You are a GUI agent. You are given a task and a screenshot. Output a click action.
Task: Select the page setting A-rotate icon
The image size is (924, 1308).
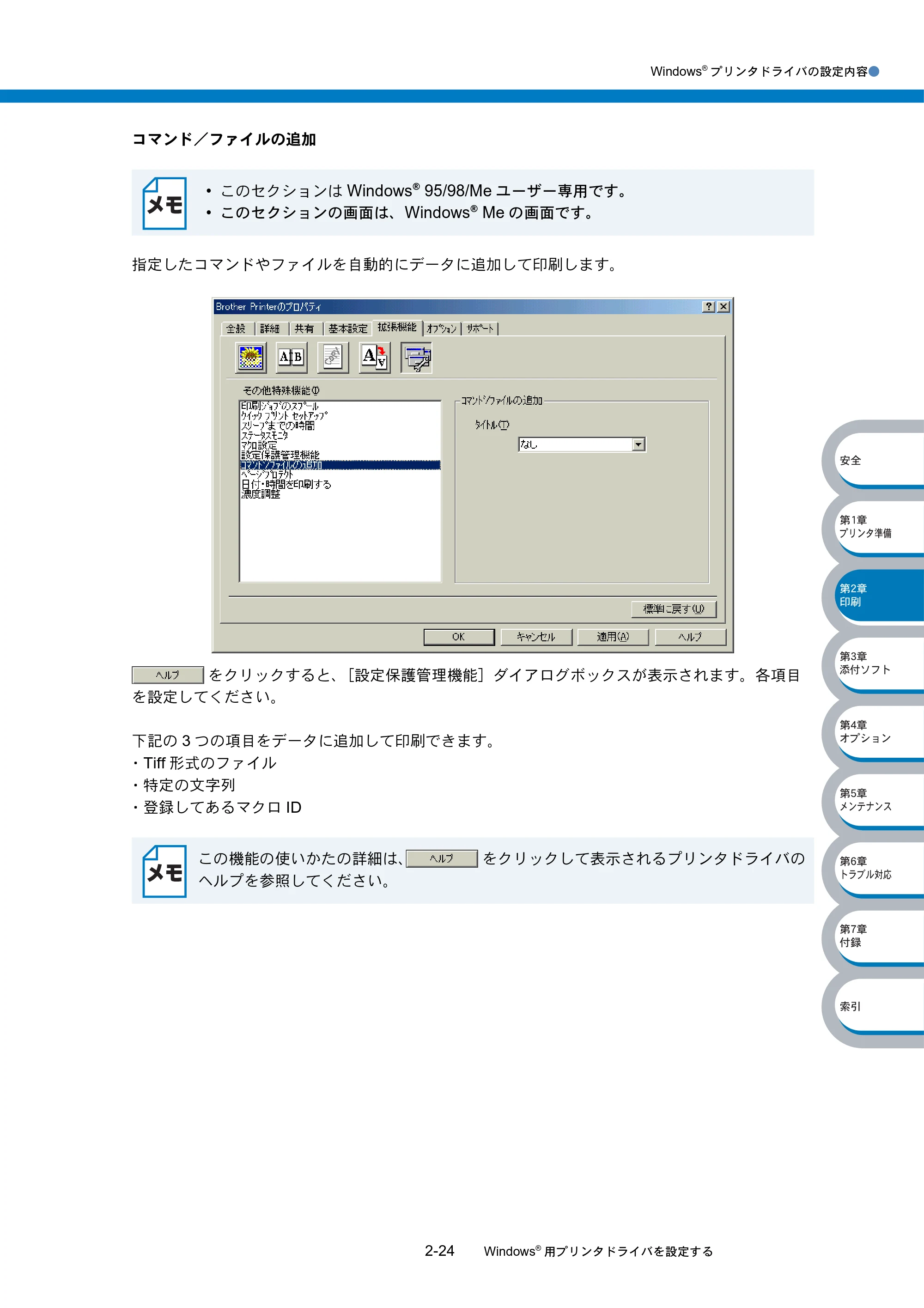coord(375,358)
